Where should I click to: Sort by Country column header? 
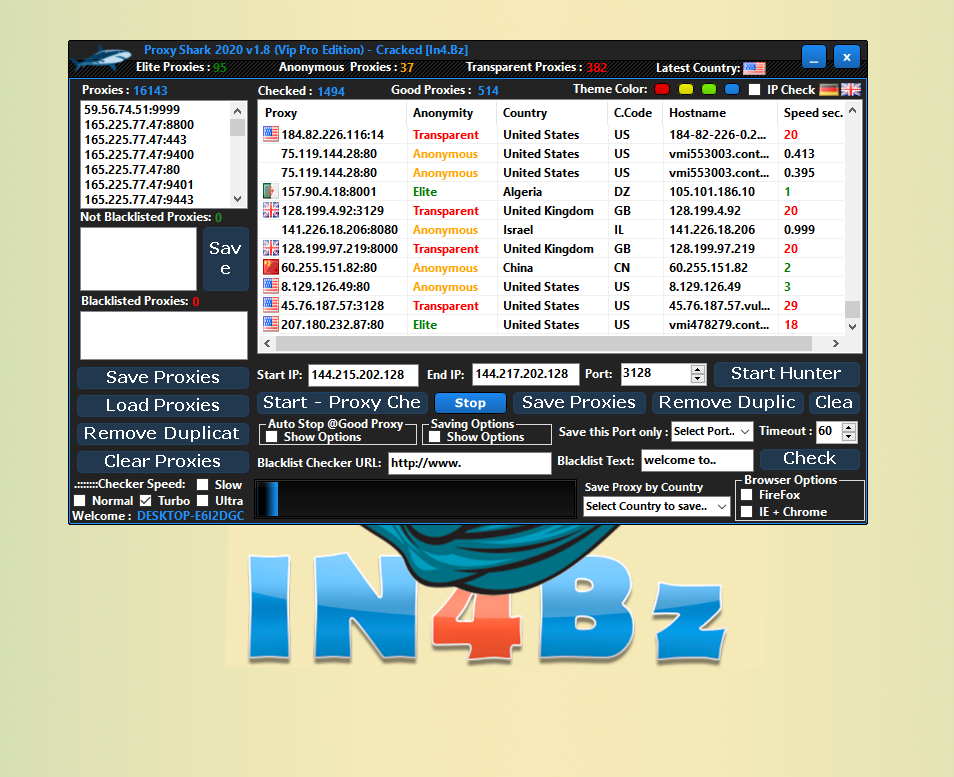552,113
